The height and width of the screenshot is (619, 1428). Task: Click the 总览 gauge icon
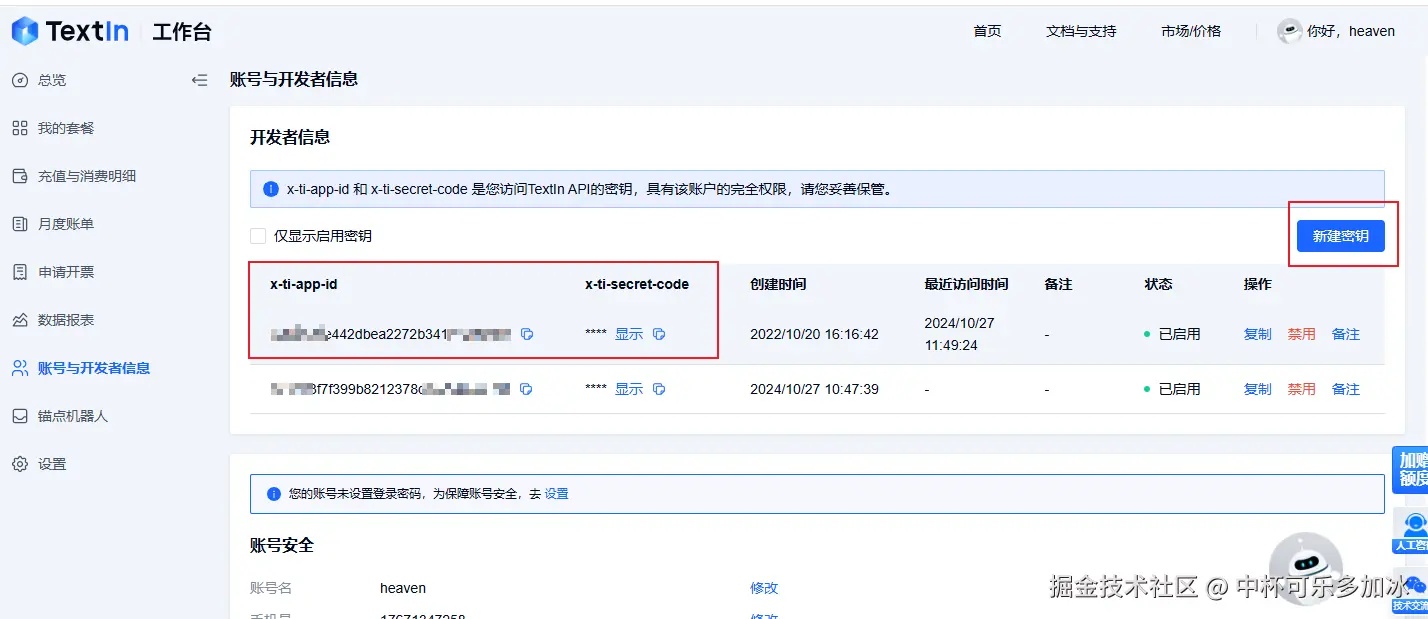coord(20,80)
